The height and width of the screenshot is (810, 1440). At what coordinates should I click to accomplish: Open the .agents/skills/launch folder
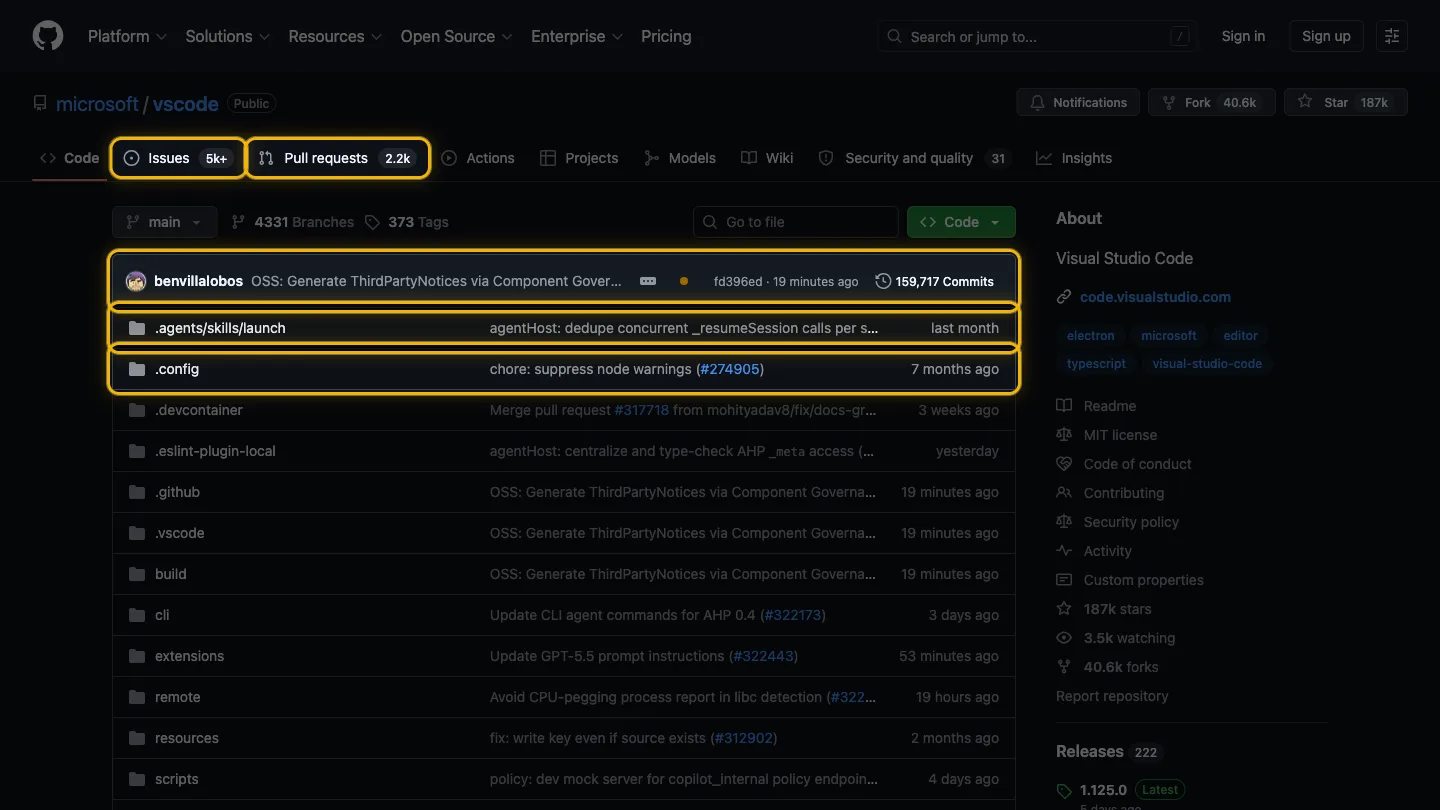pos(220,328)
